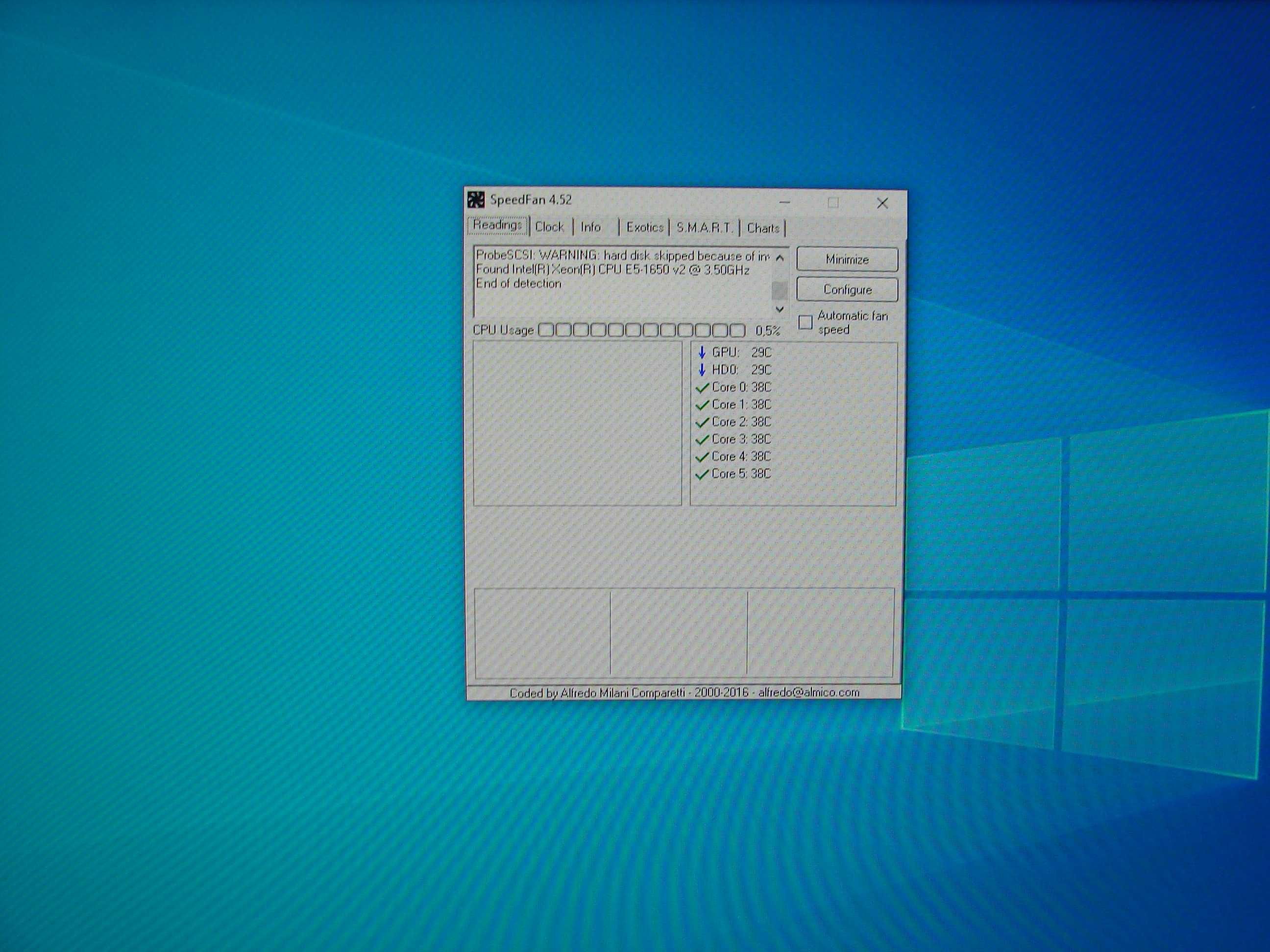Screen dimensions: 1270x952
Task: Switch to the Exotics tab
Action: click(x=644, y=227)
